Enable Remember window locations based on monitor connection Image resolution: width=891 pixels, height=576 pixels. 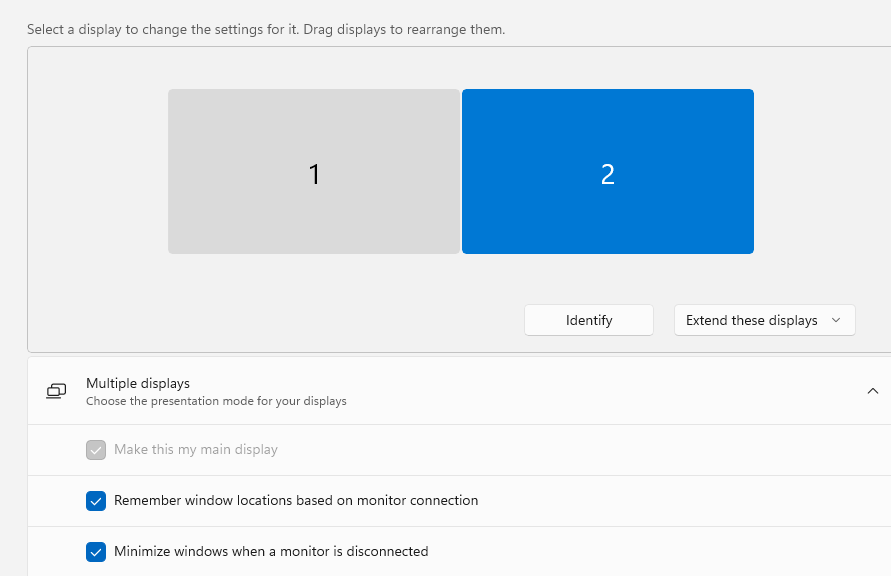tap(96, 500)
